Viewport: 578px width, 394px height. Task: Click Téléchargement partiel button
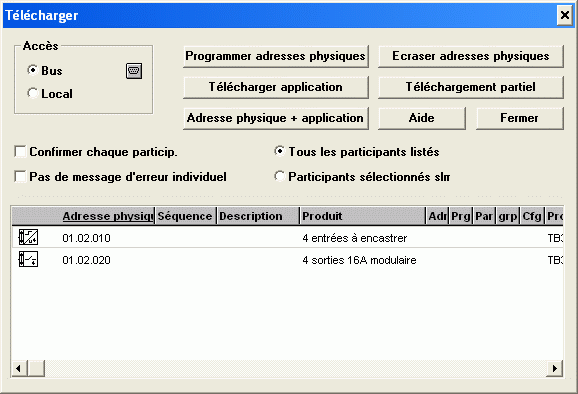coord(471,87)
